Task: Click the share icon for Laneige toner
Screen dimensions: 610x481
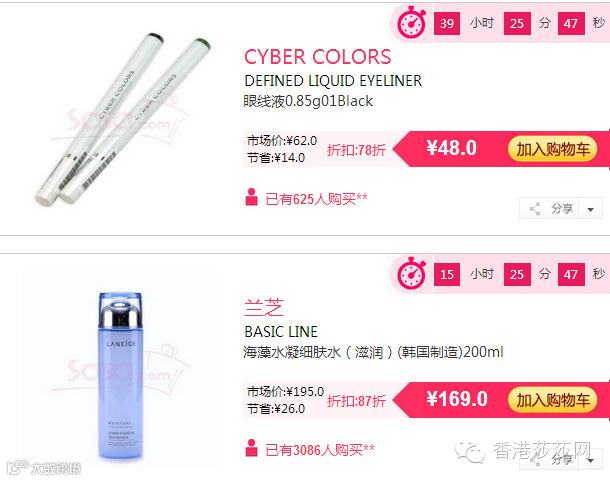Action: (x=535, y=460)
